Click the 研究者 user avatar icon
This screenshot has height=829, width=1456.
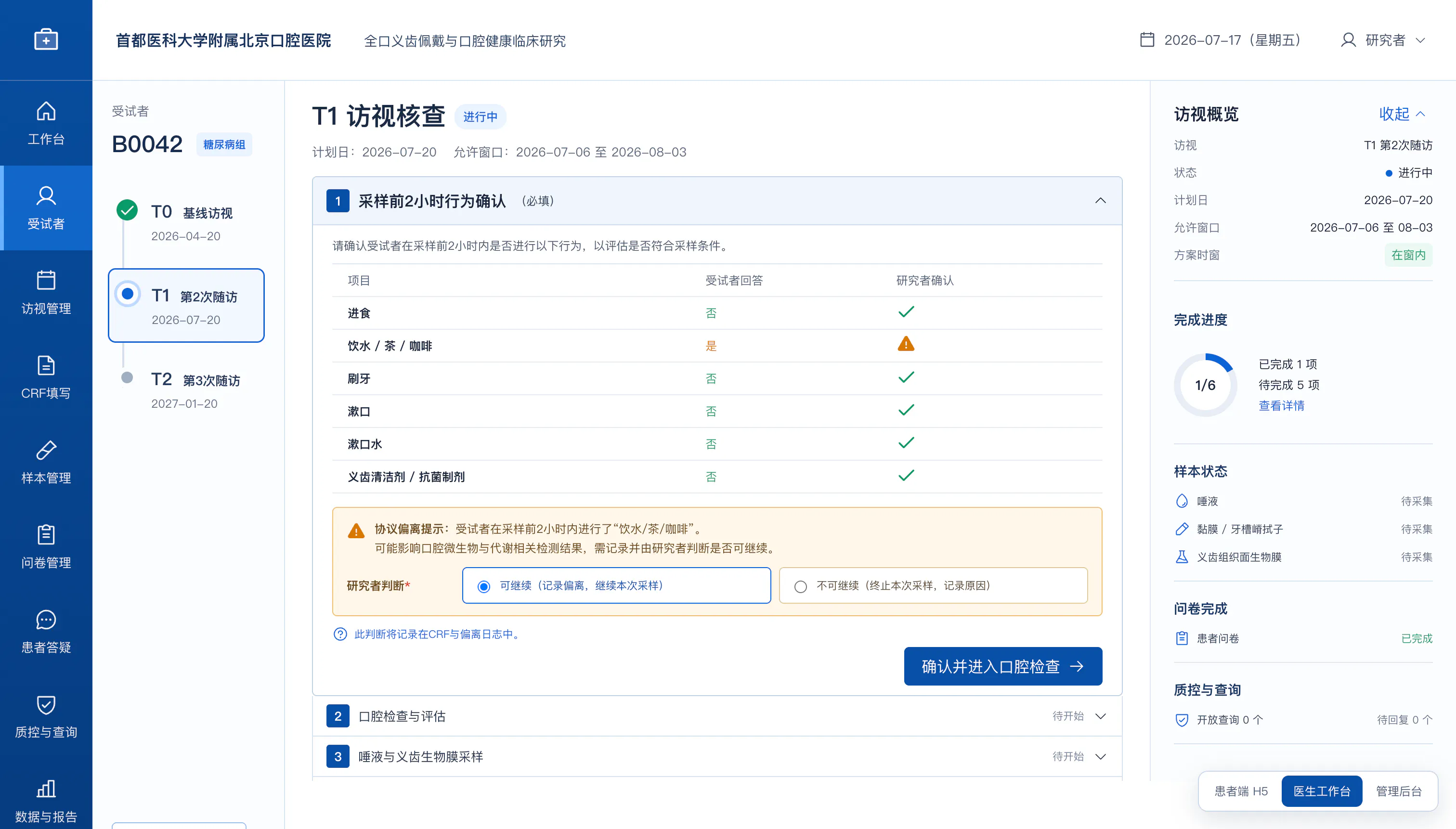pos(1348,40)
